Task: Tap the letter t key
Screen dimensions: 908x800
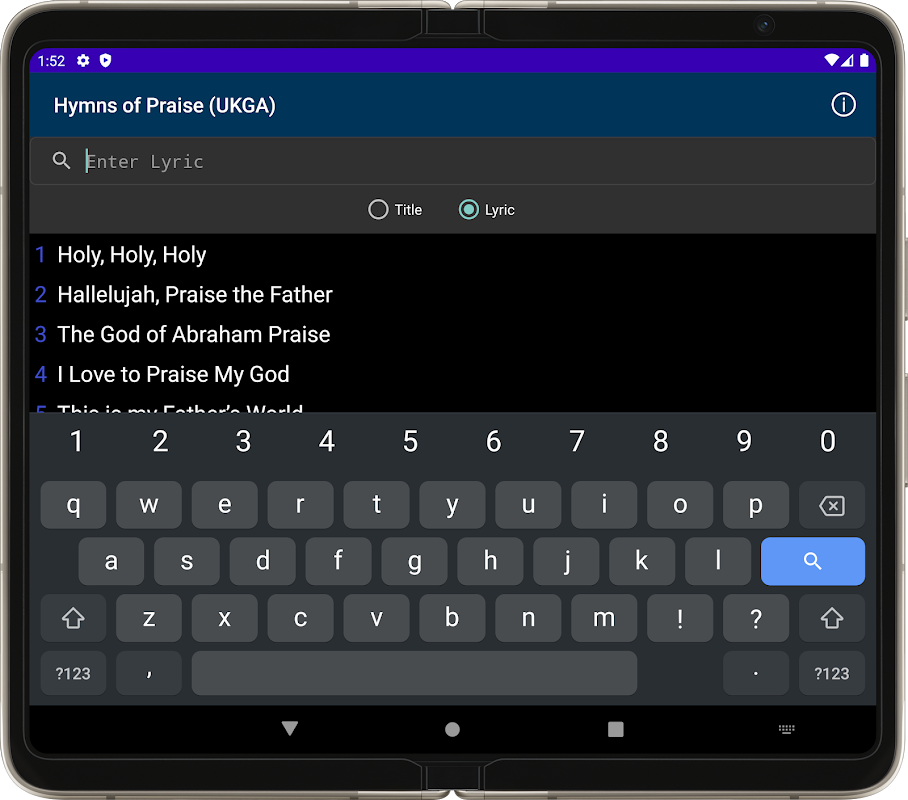Action: pos(376,505)
